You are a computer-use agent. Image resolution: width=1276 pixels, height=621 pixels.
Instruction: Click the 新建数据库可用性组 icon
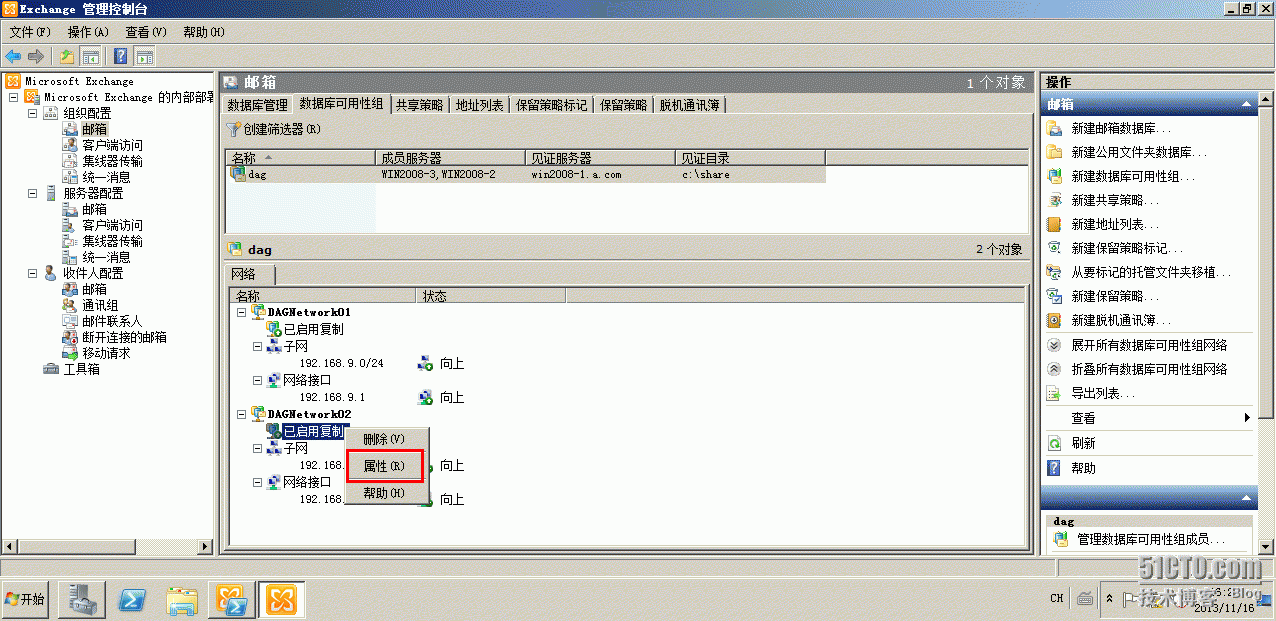1053,176
